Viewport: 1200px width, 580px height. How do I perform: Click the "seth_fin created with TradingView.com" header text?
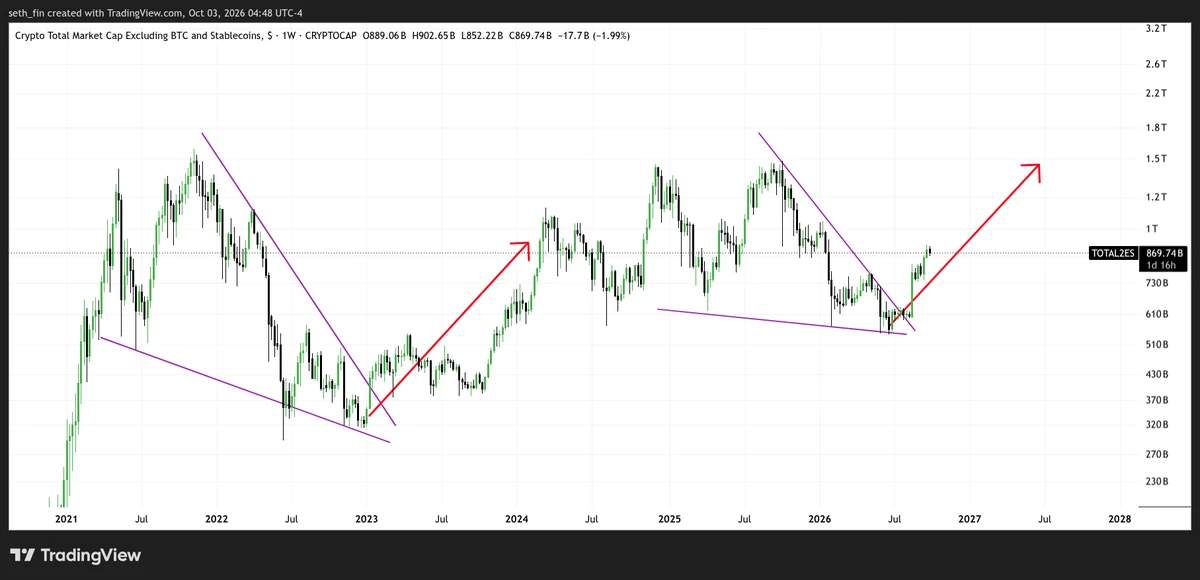click(98, 14)
